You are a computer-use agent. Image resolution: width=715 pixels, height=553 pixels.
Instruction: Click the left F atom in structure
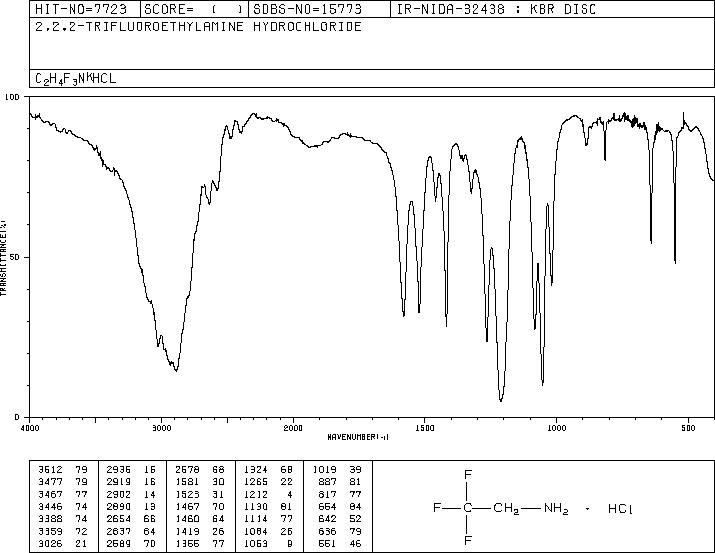[437, 507]
